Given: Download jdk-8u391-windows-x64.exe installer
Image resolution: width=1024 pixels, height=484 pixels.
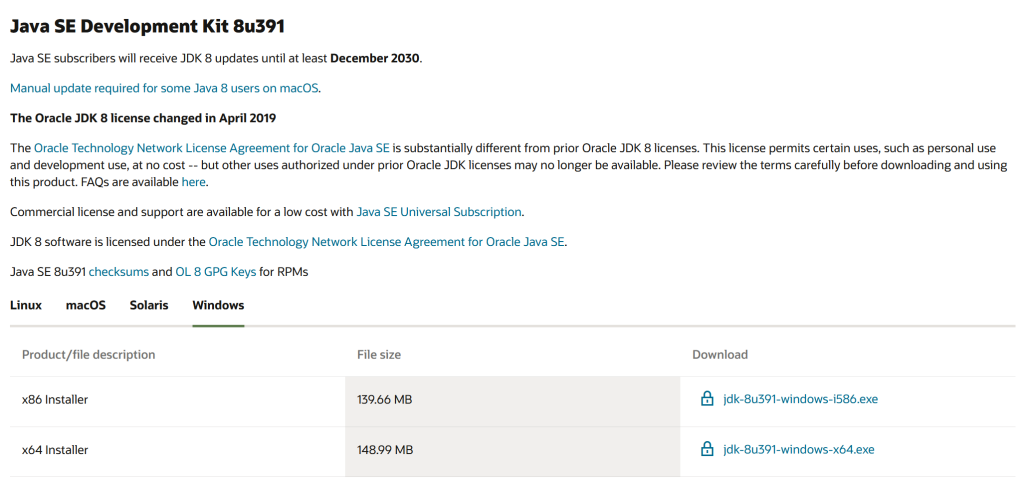Looking at the screenshot, I should (x=798, y=449).
